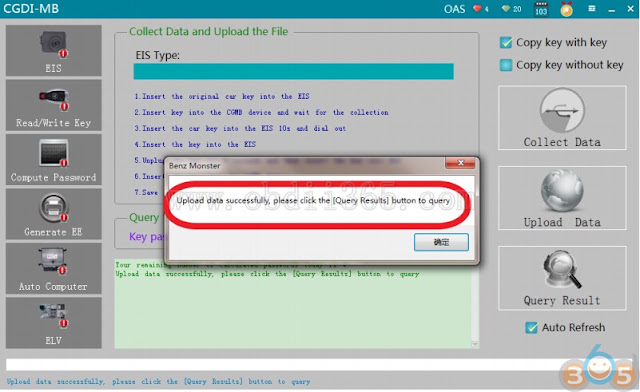
Task: Click the log scrollbar down arrow
Action: pyautogui.click(x=475, y=344)
